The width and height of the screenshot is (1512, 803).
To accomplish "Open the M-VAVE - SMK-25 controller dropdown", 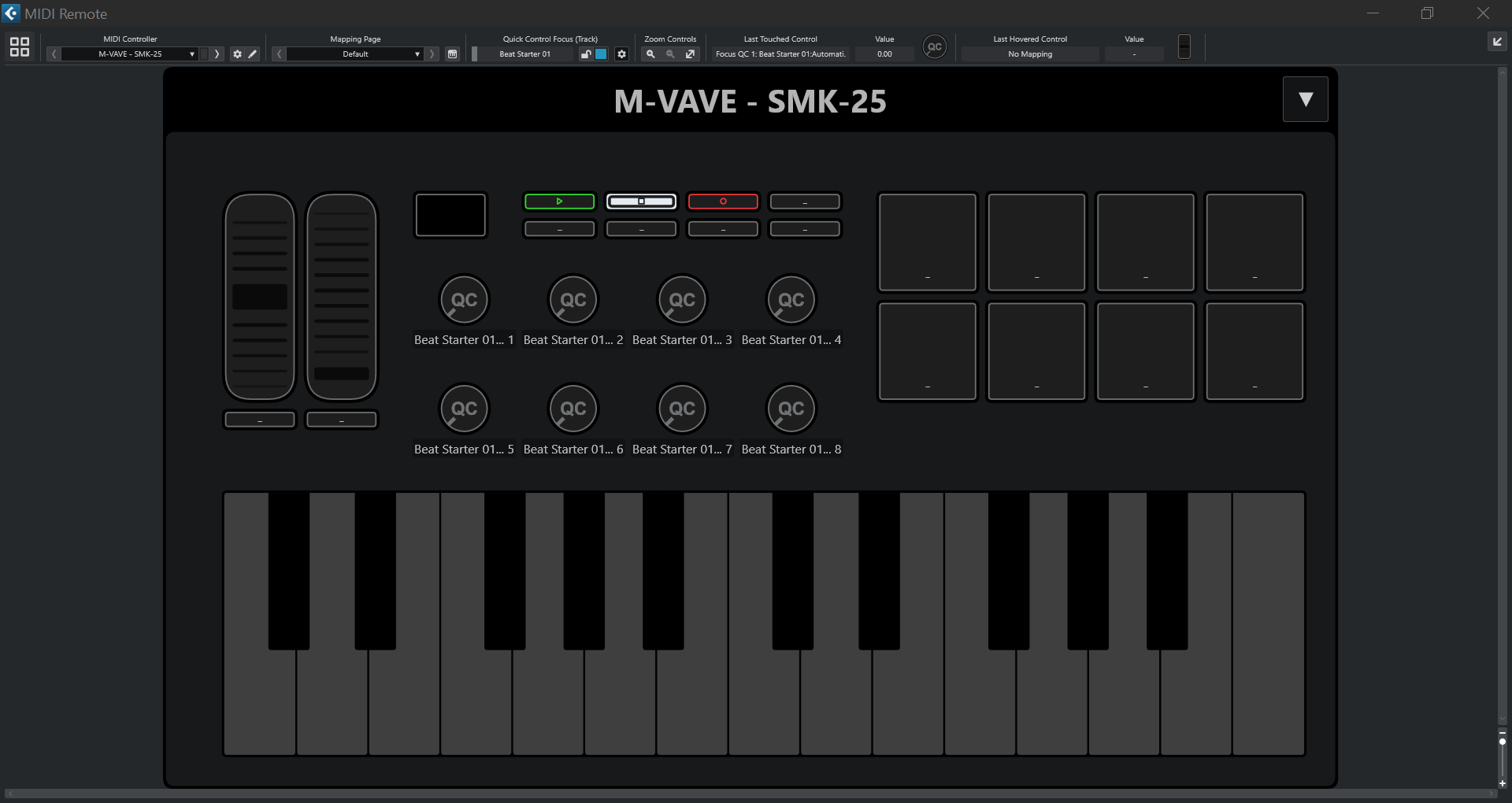I will [x=130, y=54].
